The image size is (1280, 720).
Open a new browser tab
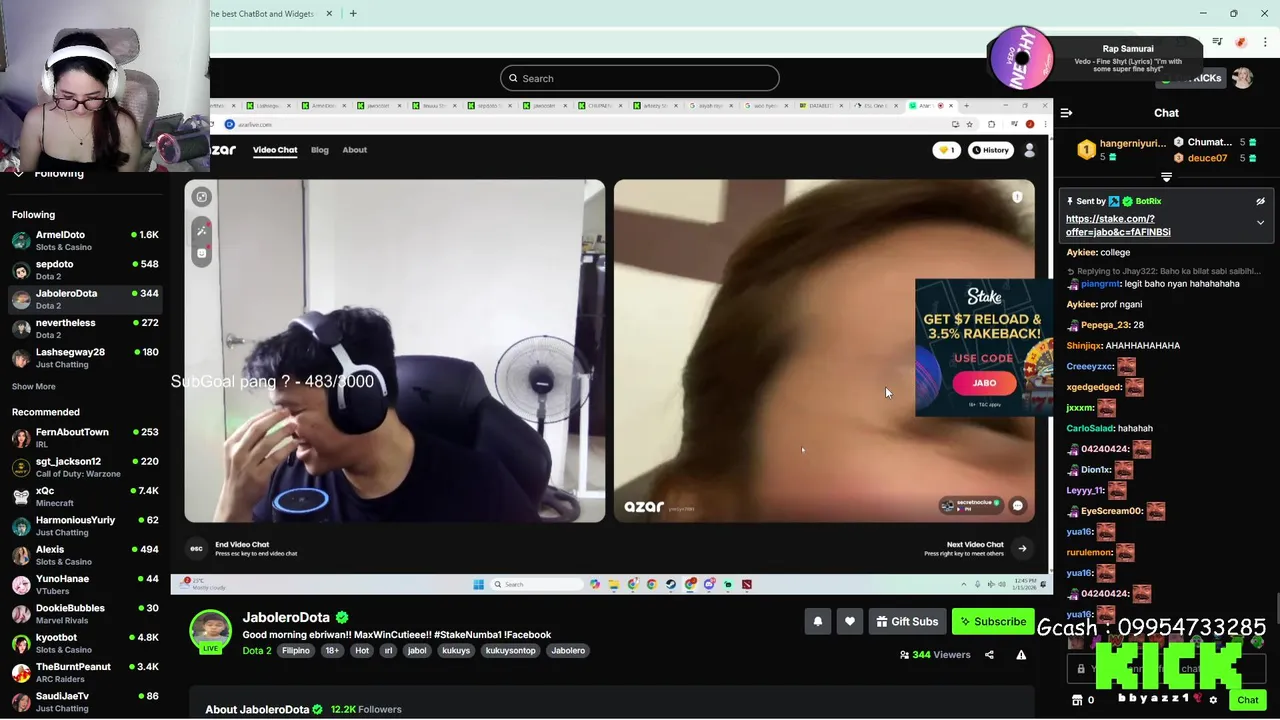353,13
